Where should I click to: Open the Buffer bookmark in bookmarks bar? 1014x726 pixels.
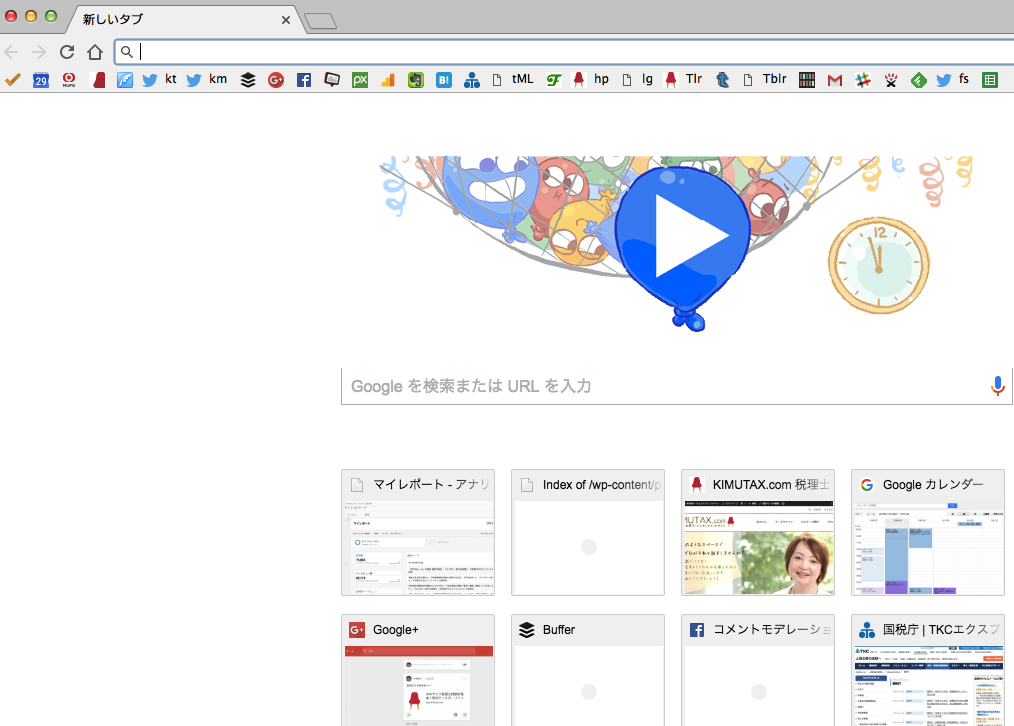[x=248, y=80]
